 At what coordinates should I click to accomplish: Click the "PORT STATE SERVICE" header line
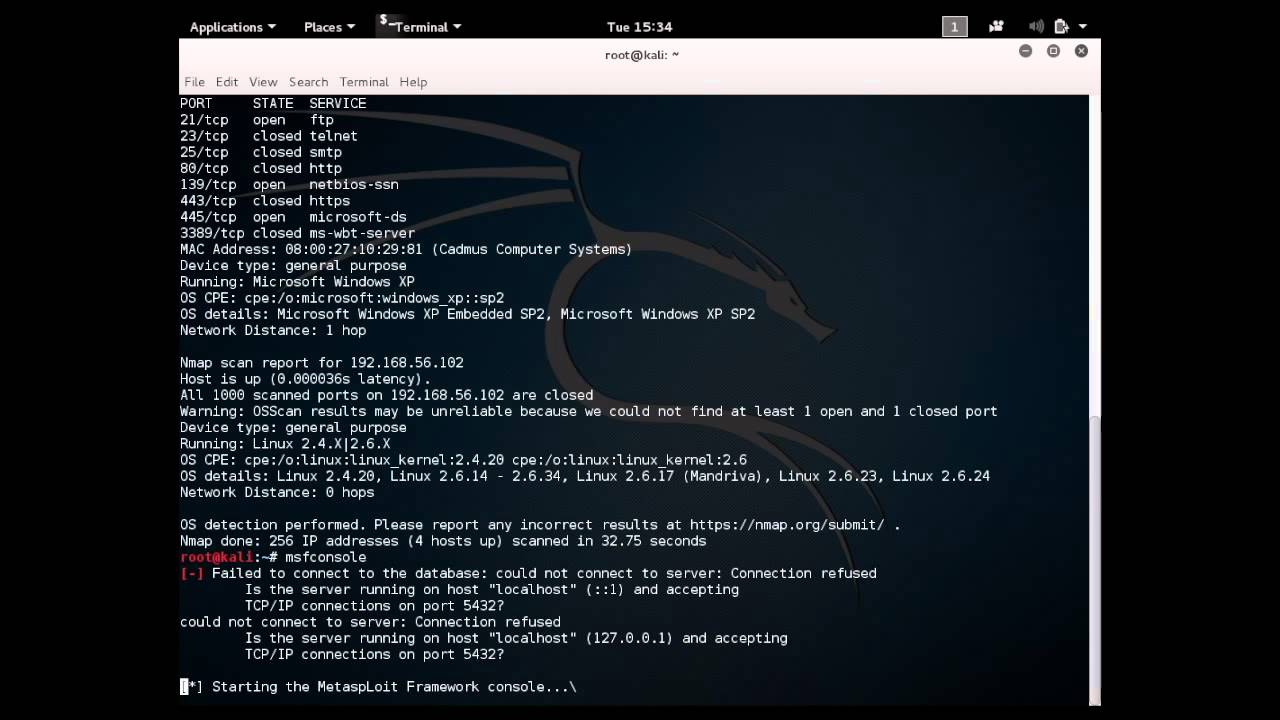coord(273,104)
